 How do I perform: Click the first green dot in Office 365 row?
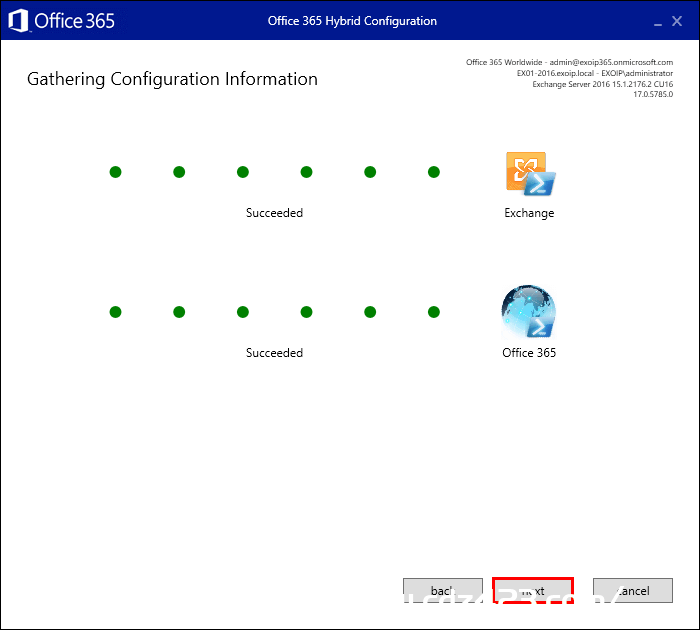coord(115,312)
